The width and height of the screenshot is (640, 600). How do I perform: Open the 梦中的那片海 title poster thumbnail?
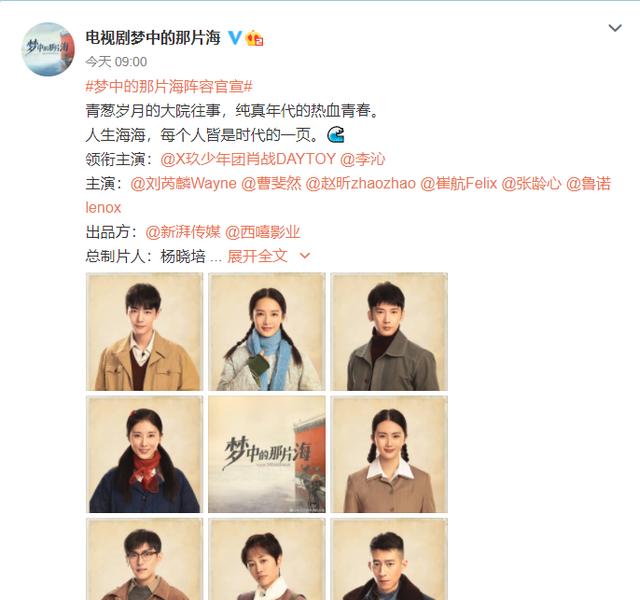[x=267, y=454]
